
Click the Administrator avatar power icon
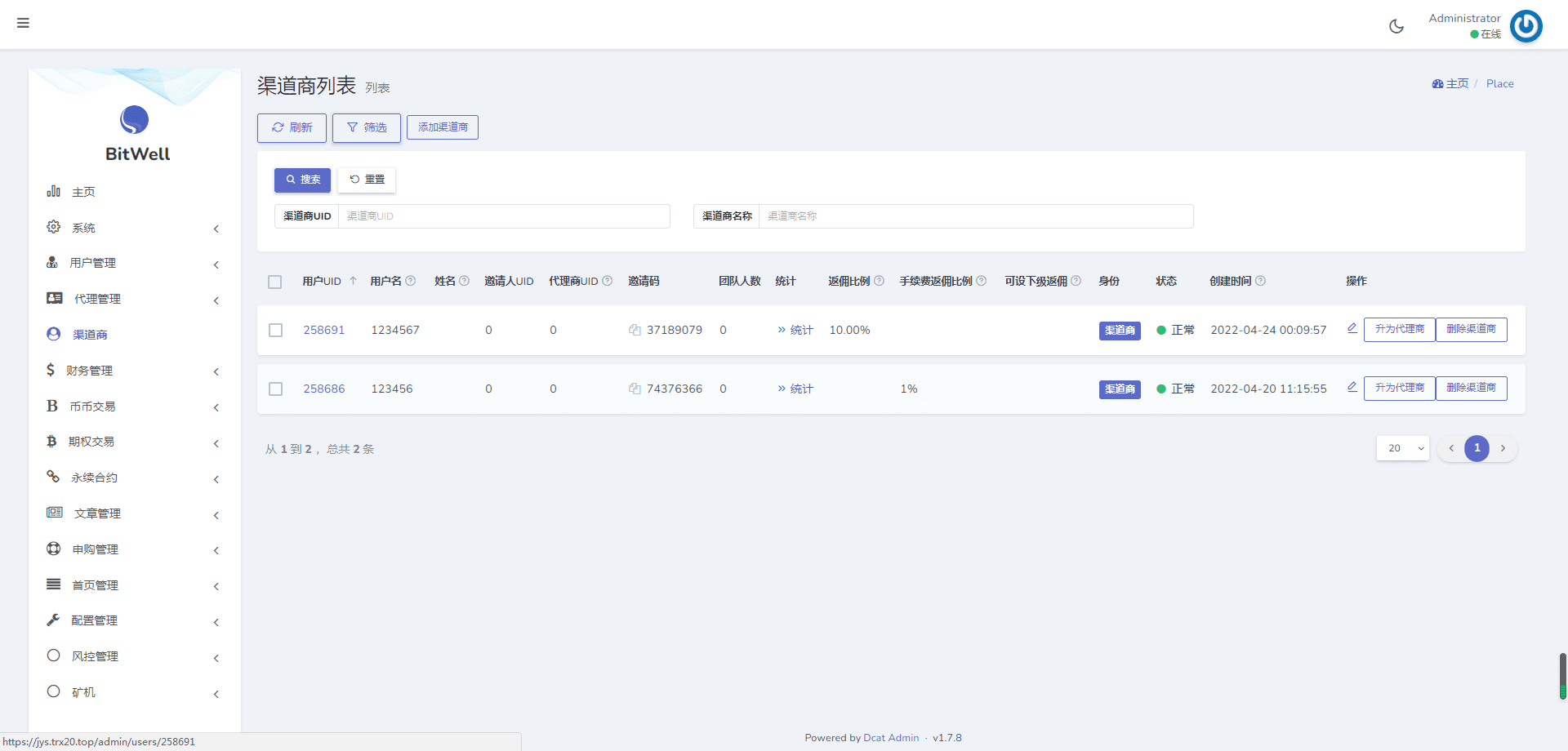pyautogui.click(x=1526, y=26)
